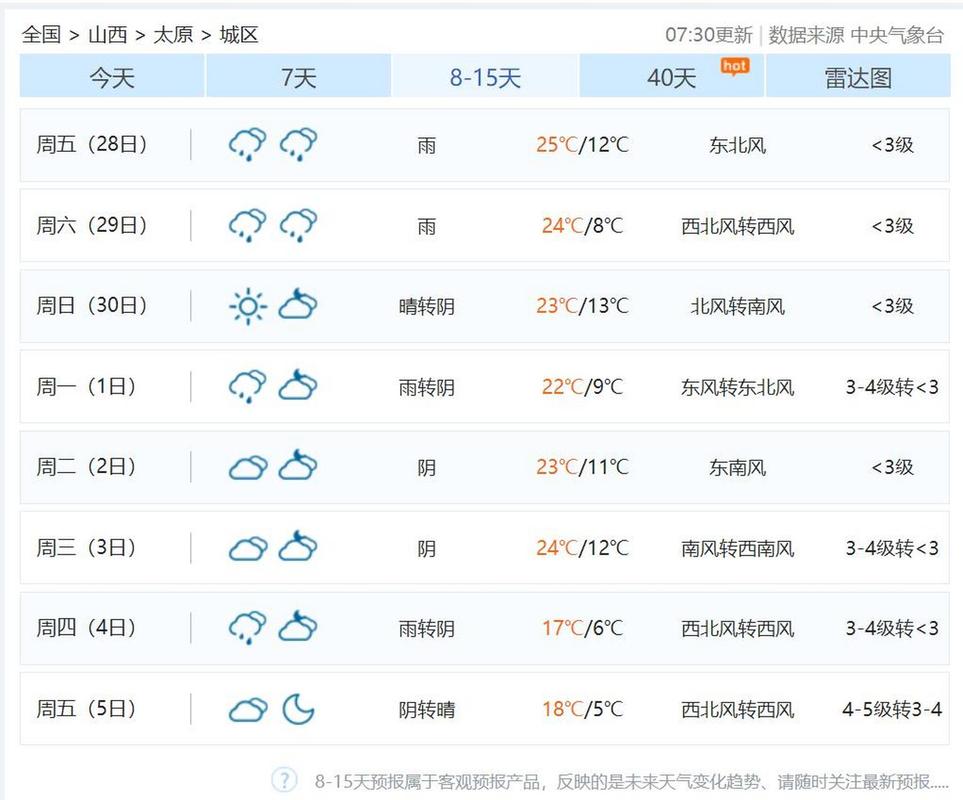The height and width of the screenshot is (800, 963).
Task: Click the 东北风 wind direction text
Action: click(738, 146)
